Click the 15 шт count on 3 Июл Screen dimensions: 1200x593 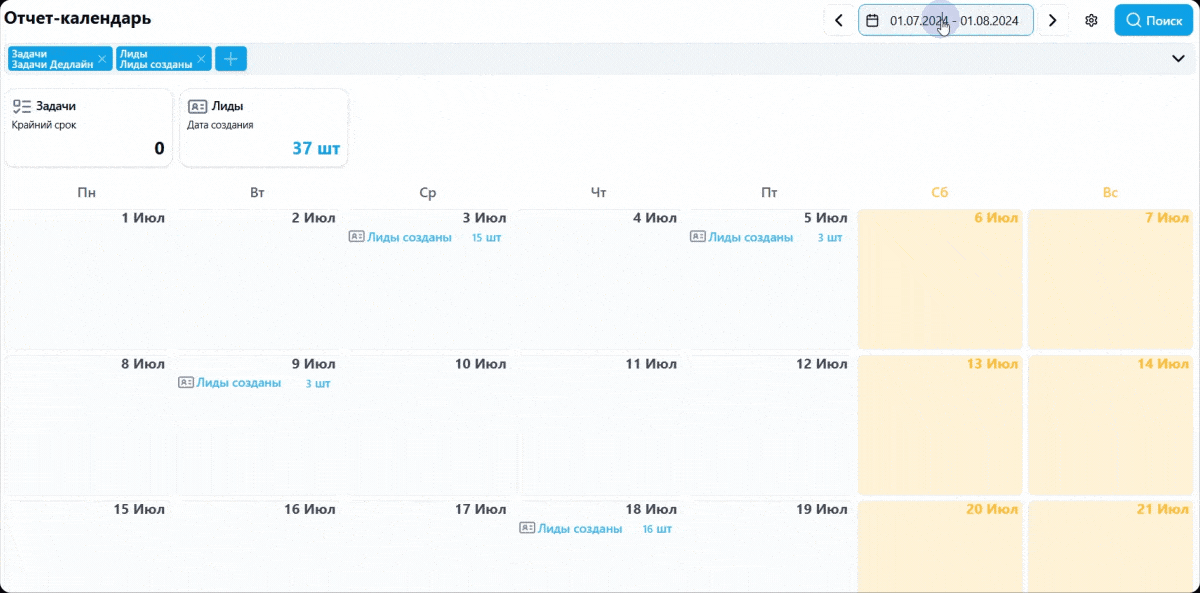coord(486,238)
